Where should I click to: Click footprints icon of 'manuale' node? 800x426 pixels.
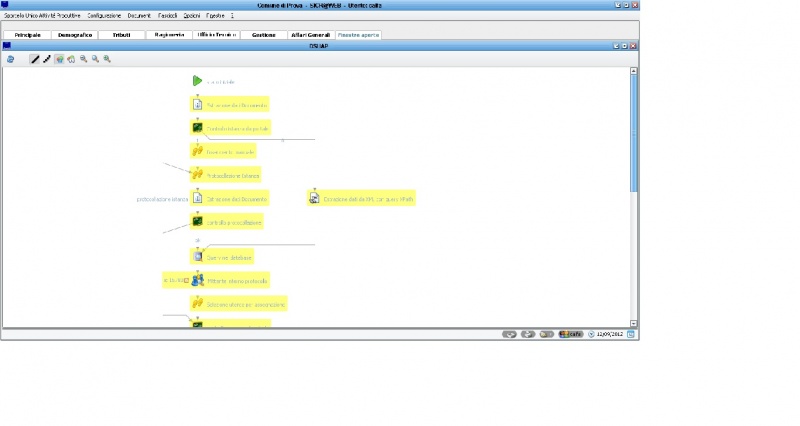tap(197, 151)
